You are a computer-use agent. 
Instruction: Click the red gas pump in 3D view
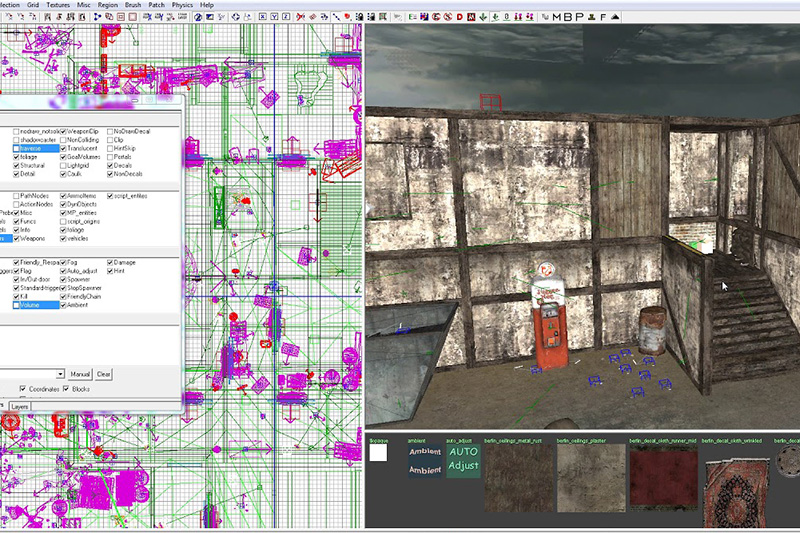(550, 316)
